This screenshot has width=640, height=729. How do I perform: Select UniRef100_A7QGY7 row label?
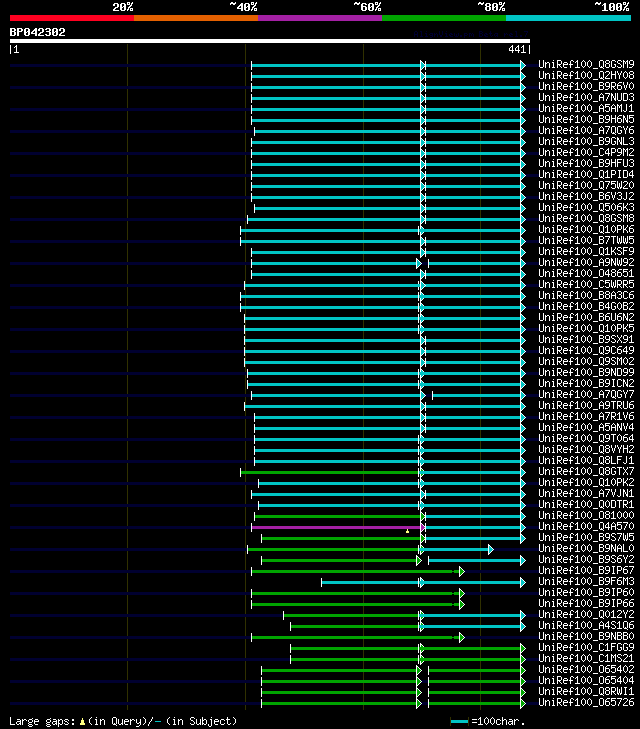click(586, 394)
